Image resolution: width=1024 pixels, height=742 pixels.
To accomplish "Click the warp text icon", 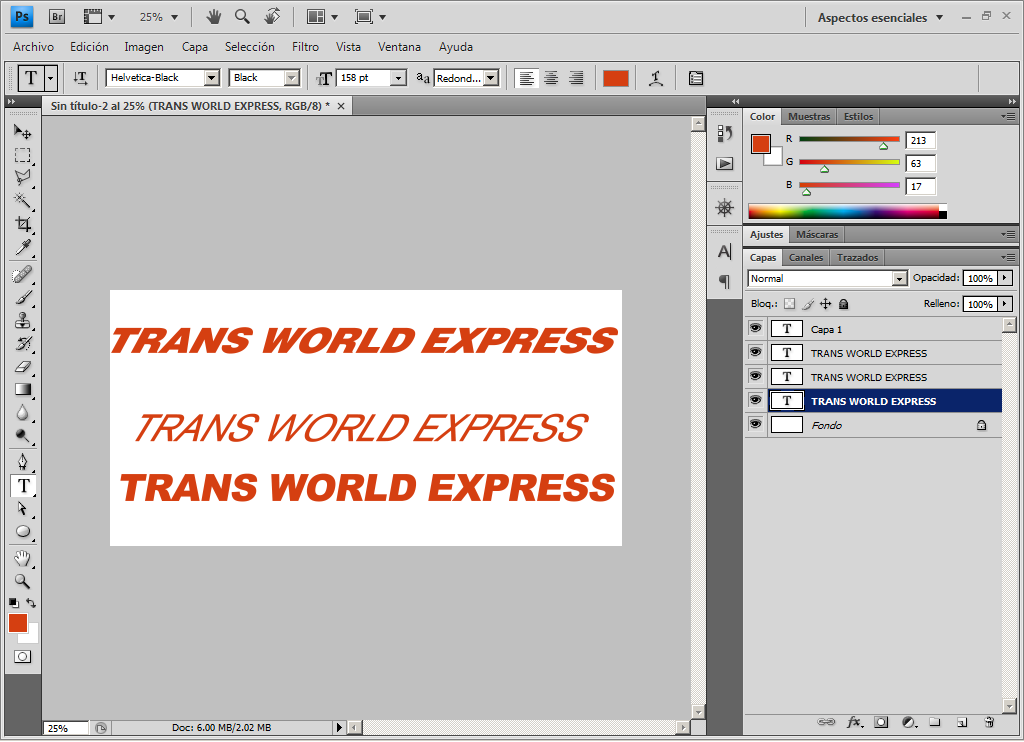I will [656, 78].
